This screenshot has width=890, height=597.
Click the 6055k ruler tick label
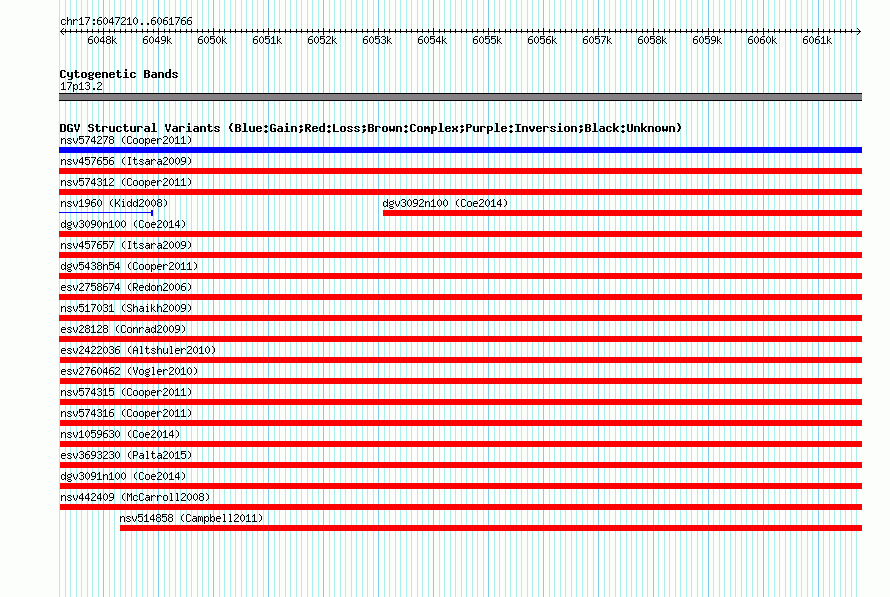click(x=487, y=40)
